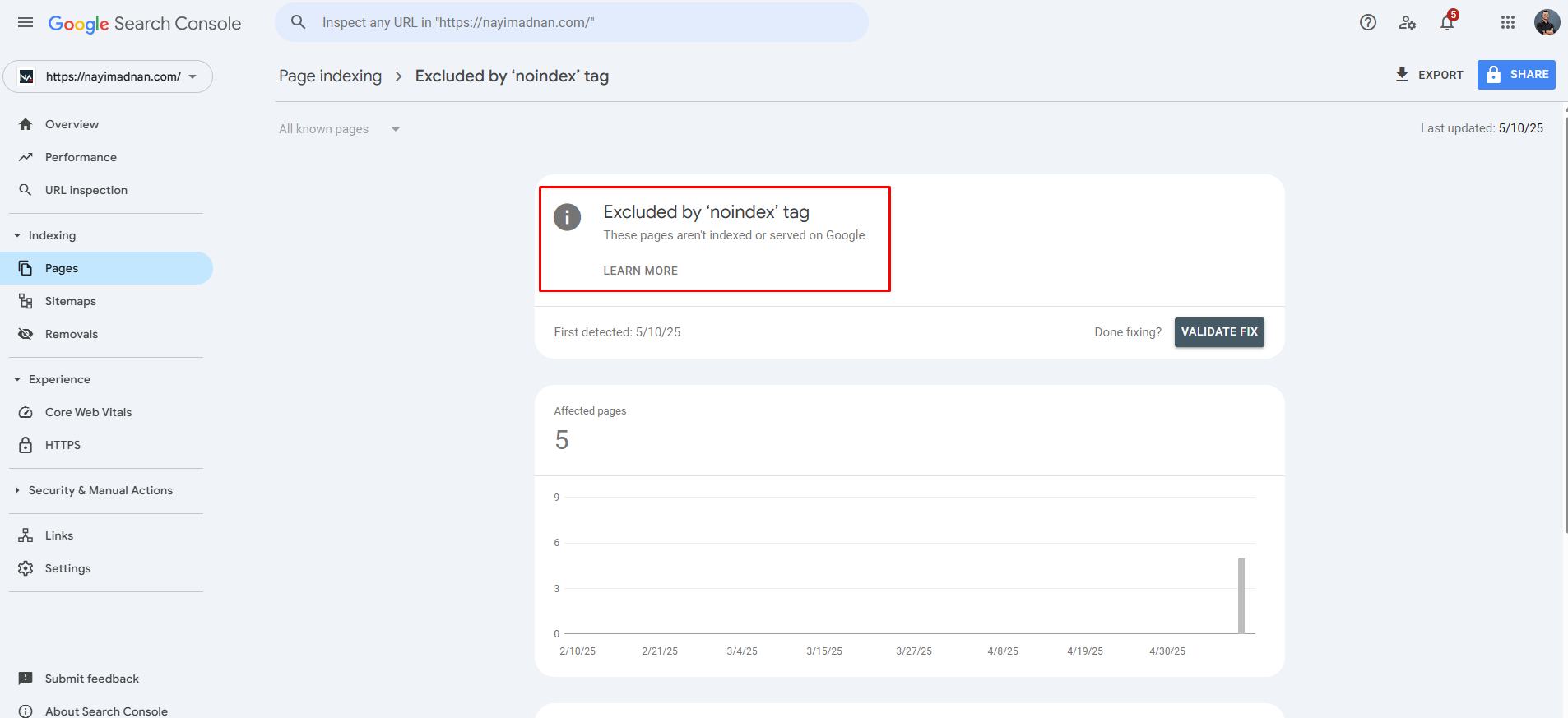Open Links report

pos(106,535)
